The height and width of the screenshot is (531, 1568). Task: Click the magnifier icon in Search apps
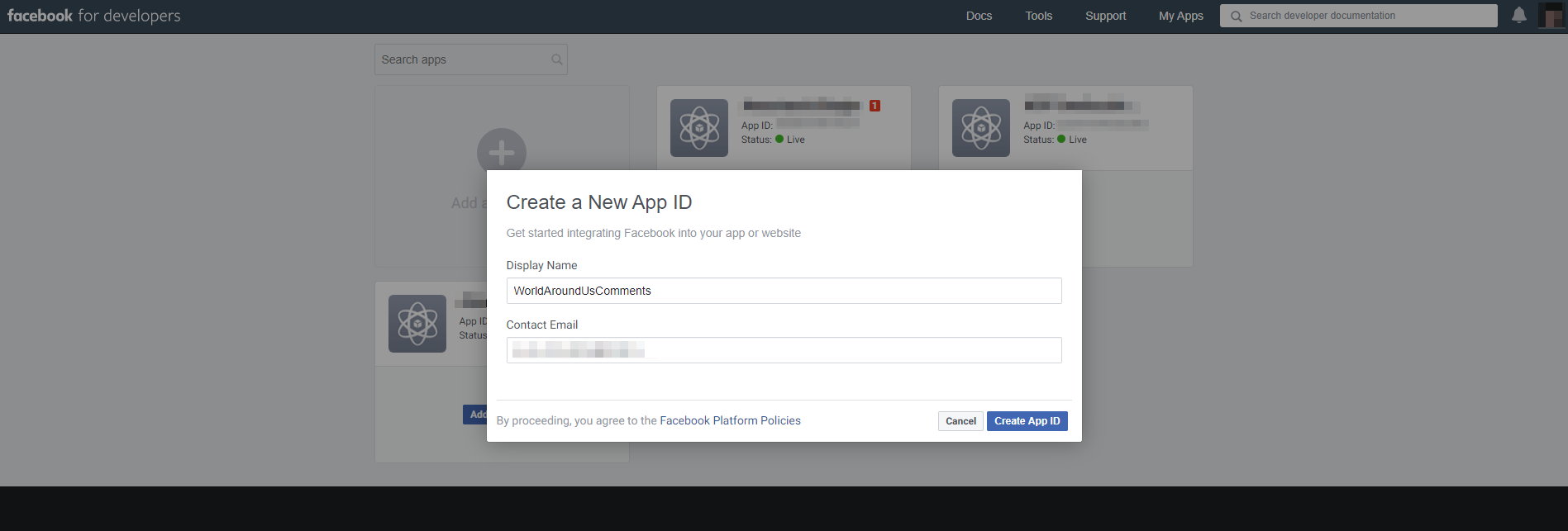pyautogui.click(x=556, y=59)
